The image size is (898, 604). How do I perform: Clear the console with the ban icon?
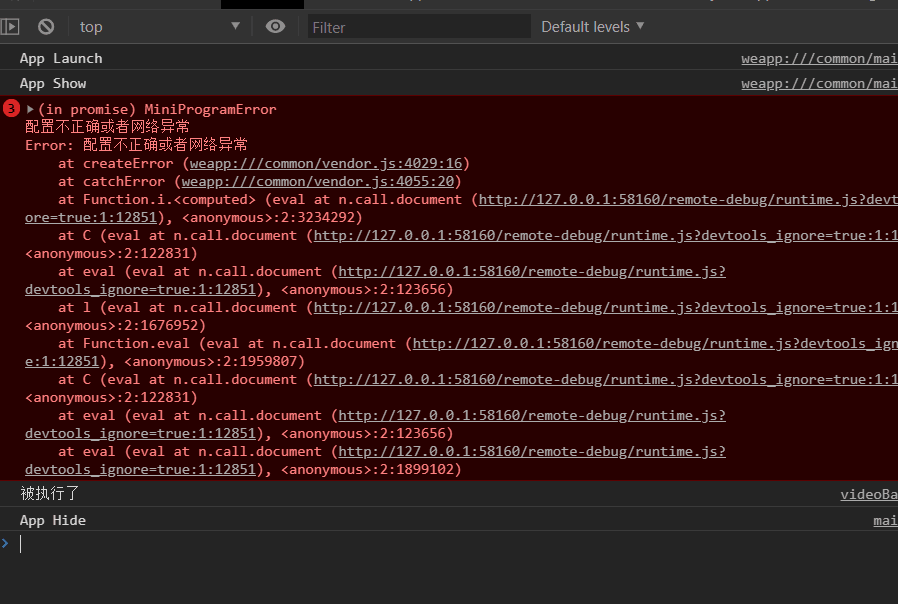click(46, 26)
